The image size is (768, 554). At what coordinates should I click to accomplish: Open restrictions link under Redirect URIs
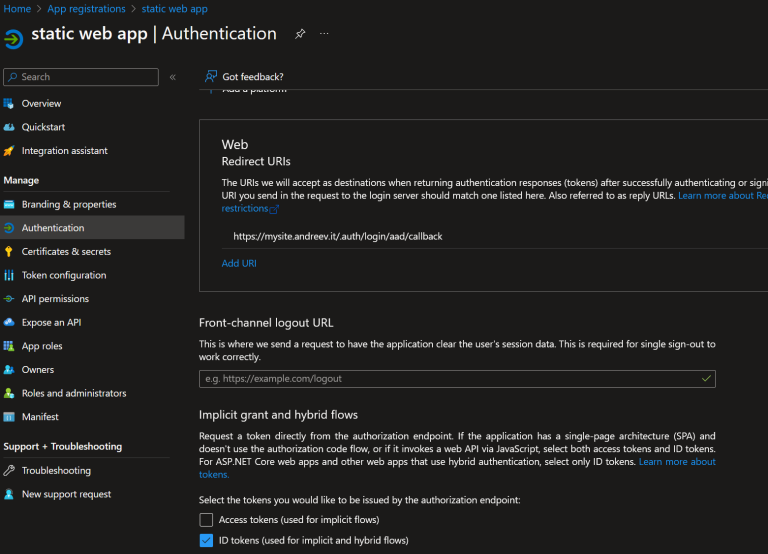coord(245,208)
